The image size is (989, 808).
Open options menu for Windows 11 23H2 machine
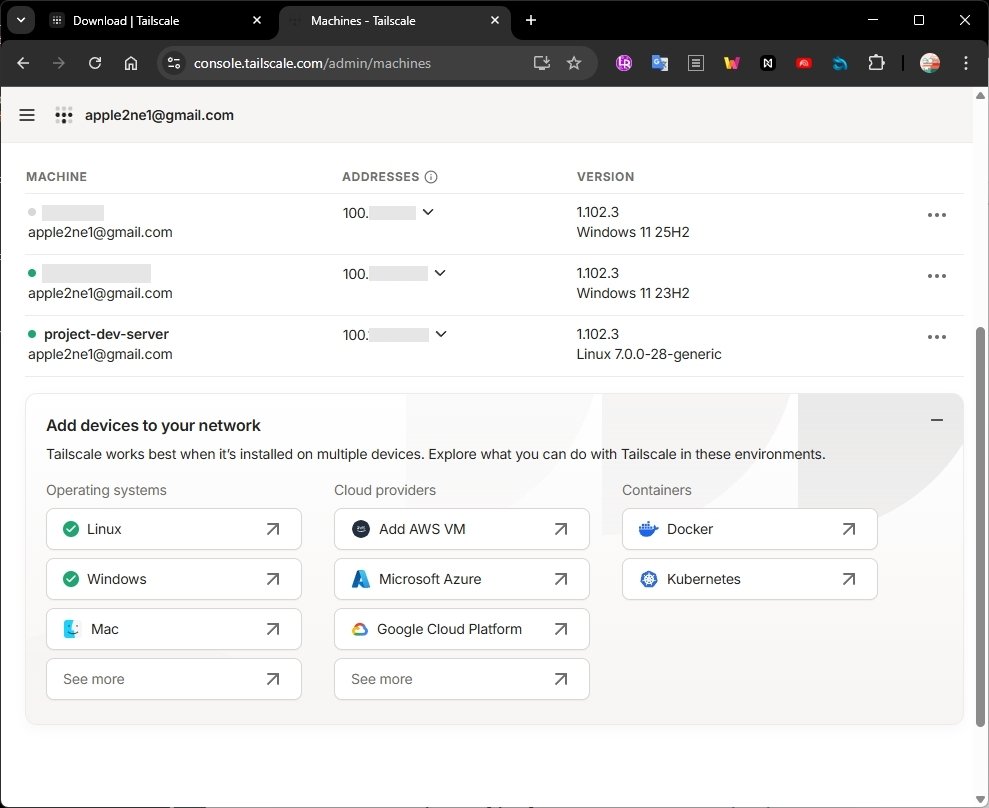pos(937,276)
